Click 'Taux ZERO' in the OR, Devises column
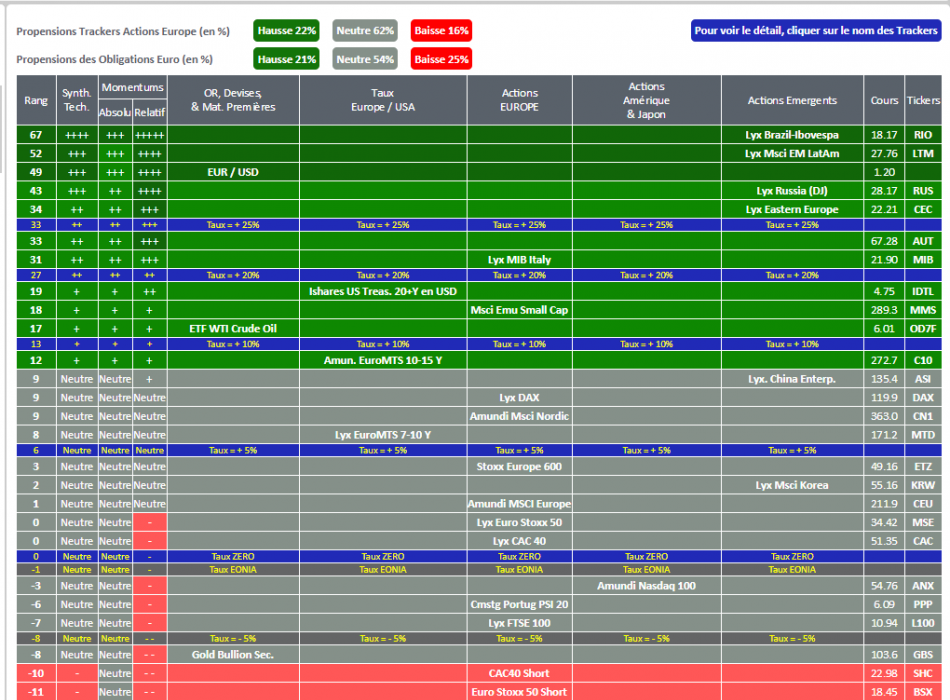 click(233, 556)
